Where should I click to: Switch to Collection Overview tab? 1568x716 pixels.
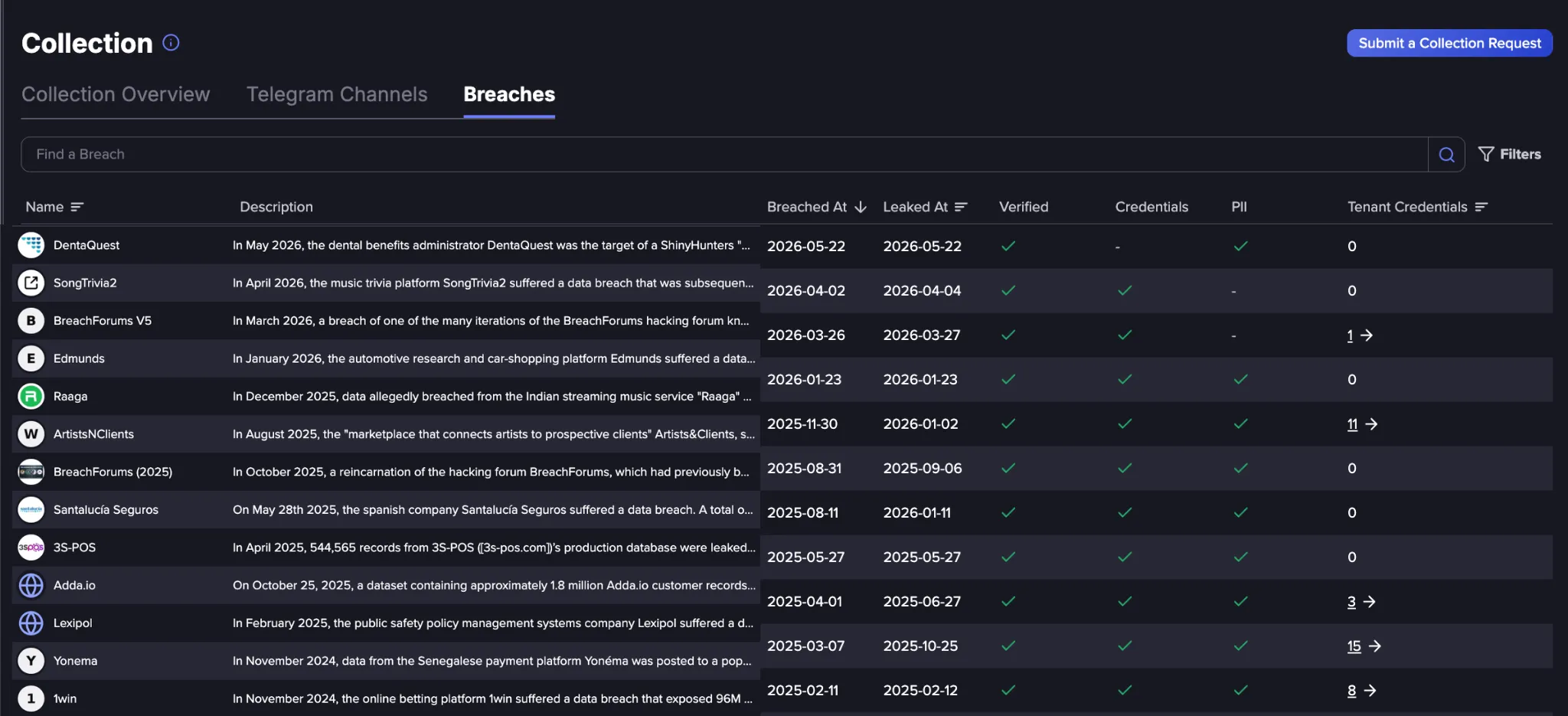[116, 94]
